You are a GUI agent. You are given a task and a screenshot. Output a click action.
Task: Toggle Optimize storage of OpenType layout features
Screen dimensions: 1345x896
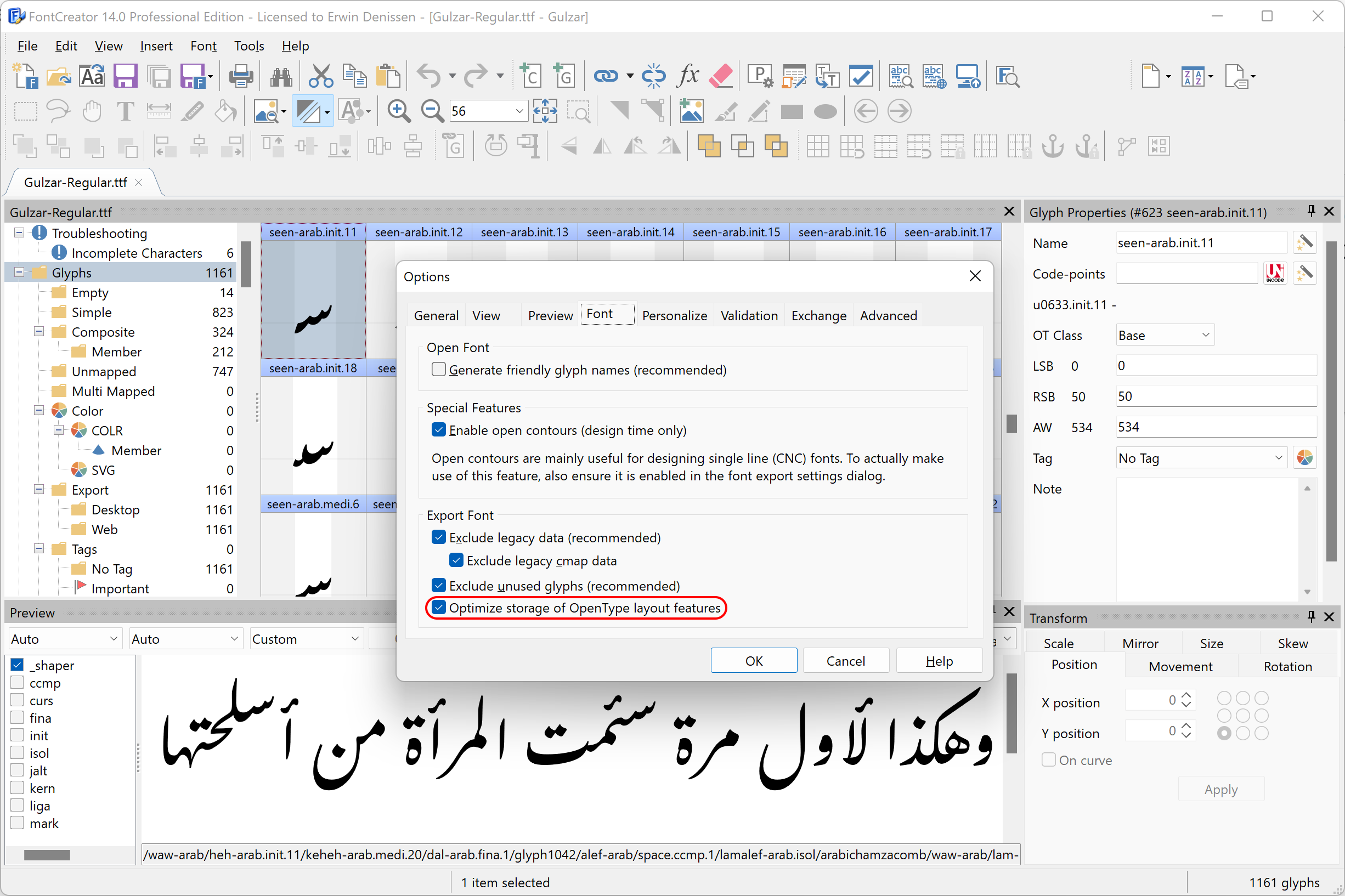click(x=438, y=608)
